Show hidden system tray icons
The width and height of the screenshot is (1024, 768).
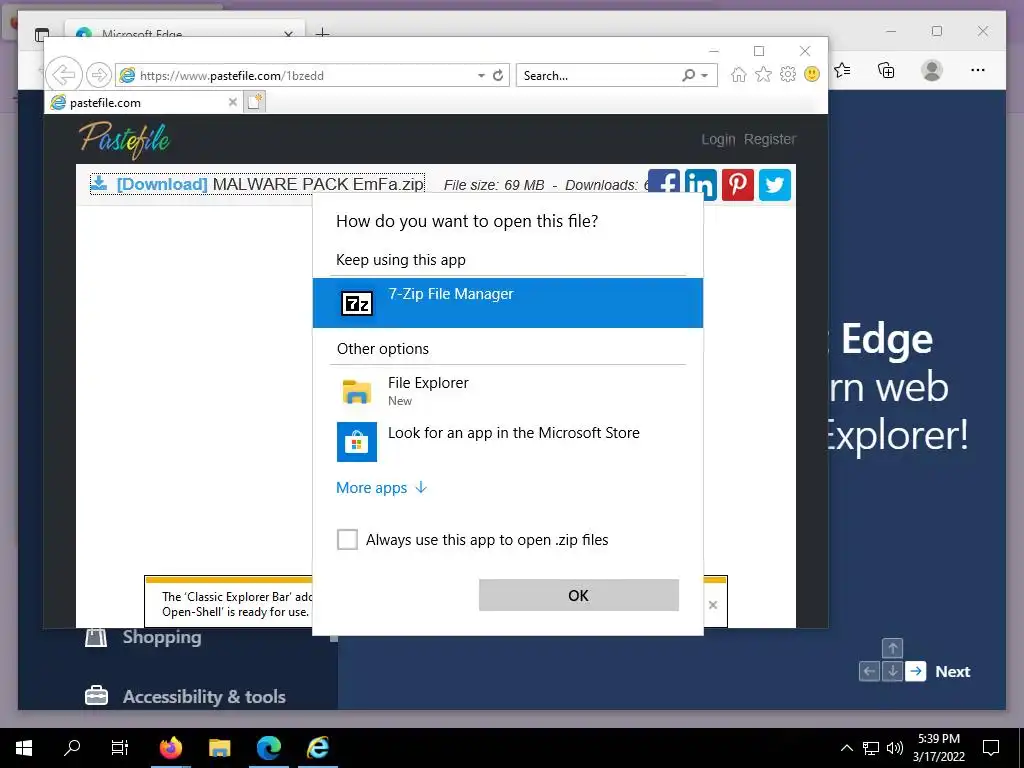(846, 748)
